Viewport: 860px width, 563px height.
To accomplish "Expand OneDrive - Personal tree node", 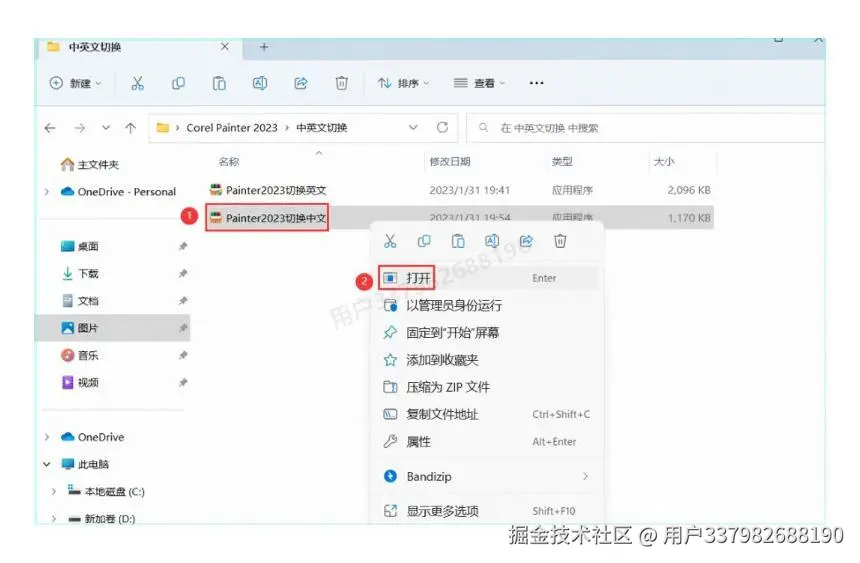I will pos(47,192).
